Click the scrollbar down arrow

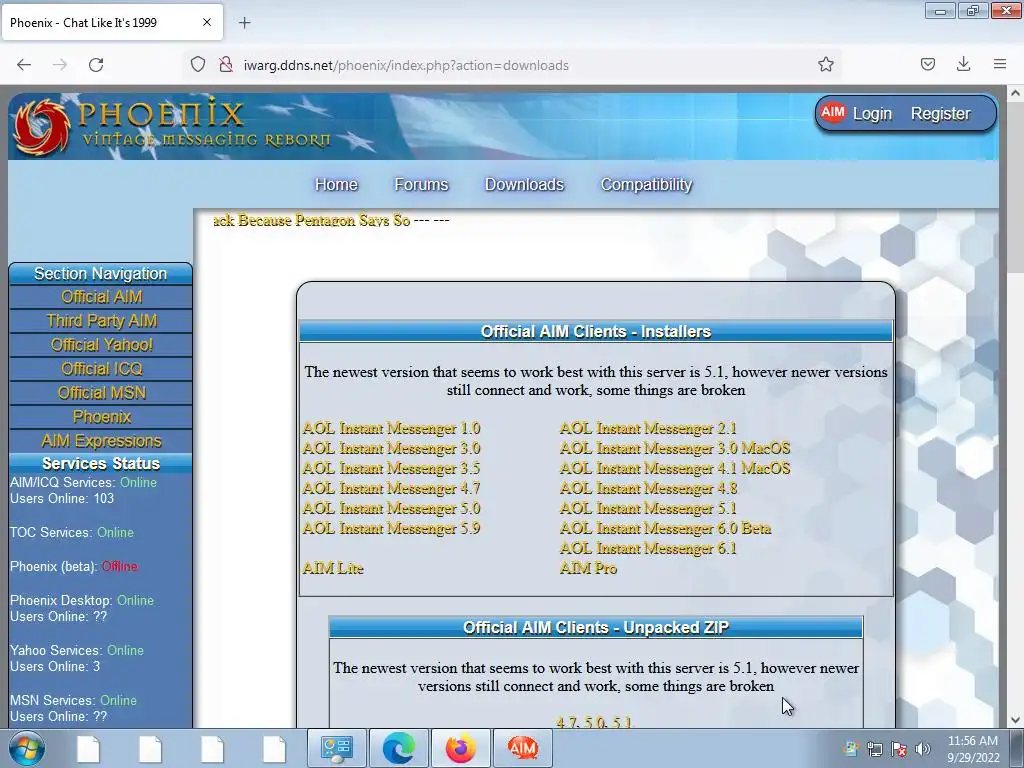(1016, 720)
